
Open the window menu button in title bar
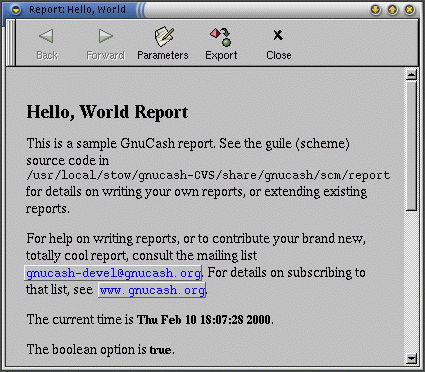point(15,10)
